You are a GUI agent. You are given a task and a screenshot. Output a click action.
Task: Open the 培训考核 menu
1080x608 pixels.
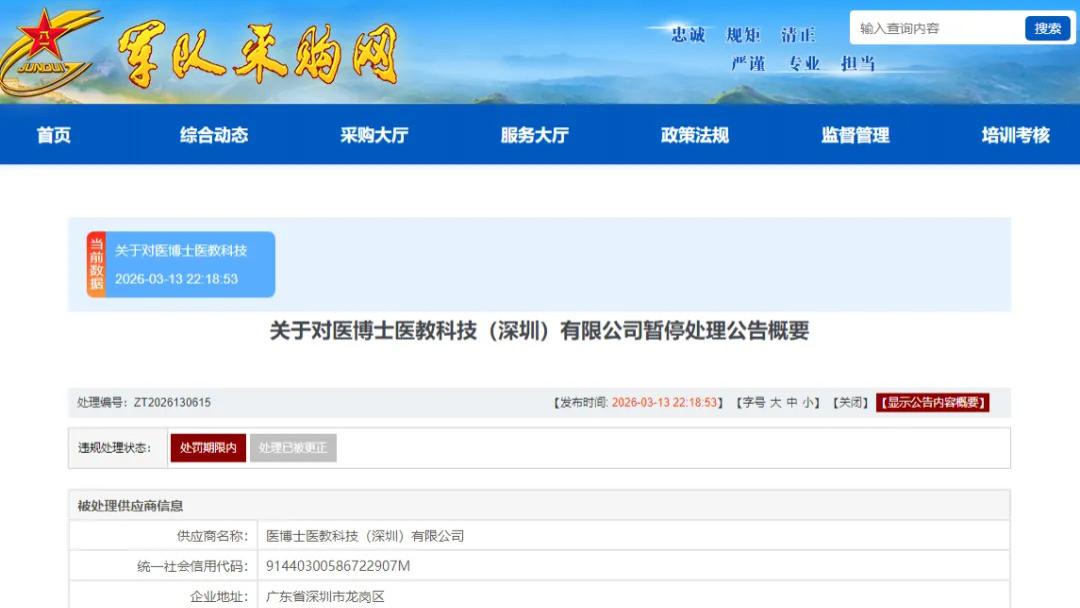(1012, 135)
